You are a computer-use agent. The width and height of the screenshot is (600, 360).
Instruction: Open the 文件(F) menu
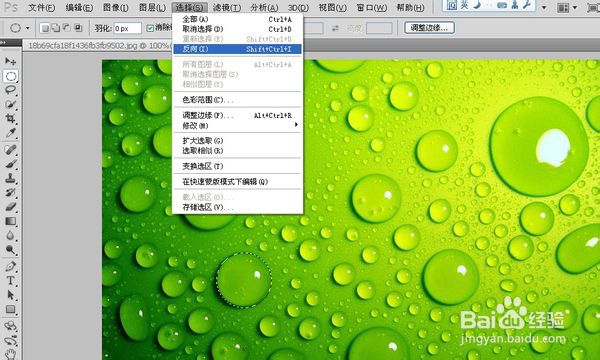[42, 7]
